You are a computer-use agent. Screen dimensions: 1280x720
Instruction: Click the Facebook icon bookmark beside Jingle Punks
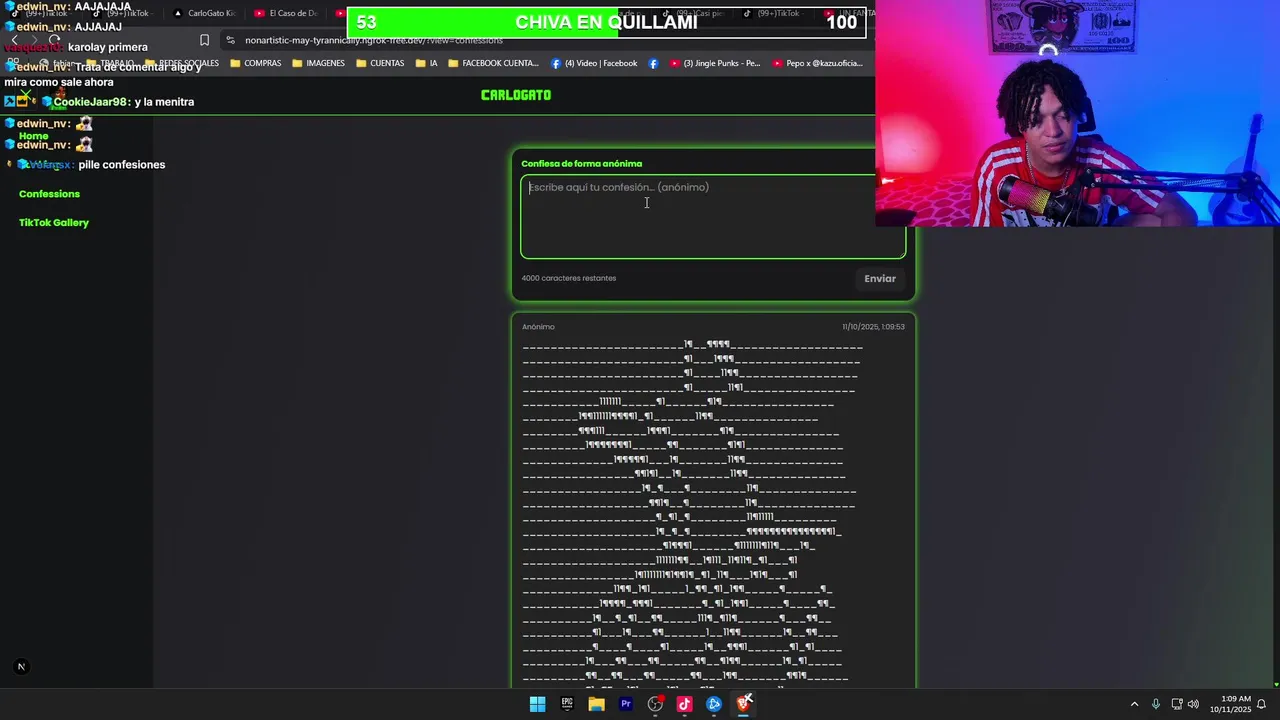click(x=653, y=63)
